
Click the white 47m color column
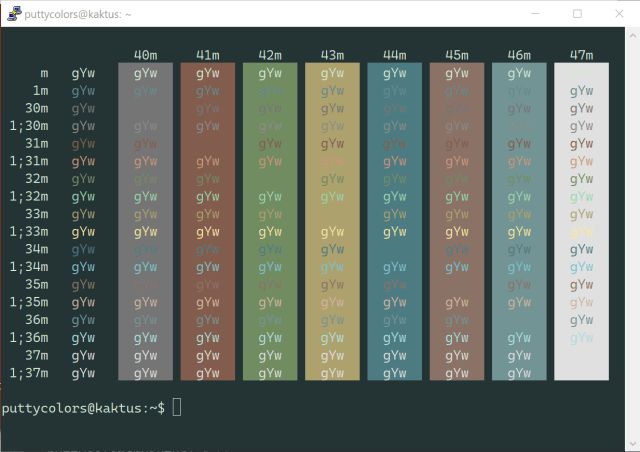581,222
